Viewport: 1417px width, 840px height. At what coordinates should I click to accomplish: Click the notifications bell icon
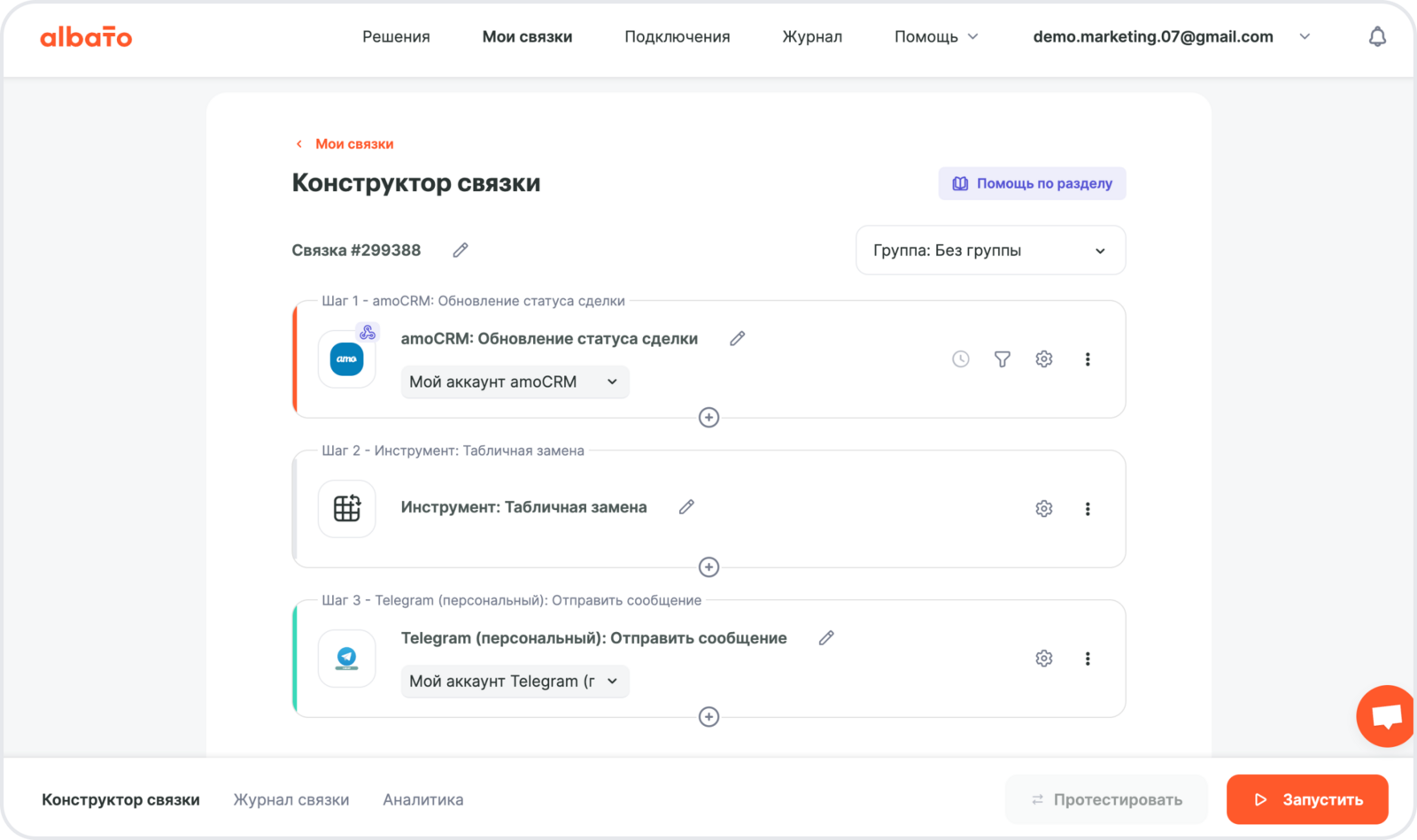point(1376,37)
